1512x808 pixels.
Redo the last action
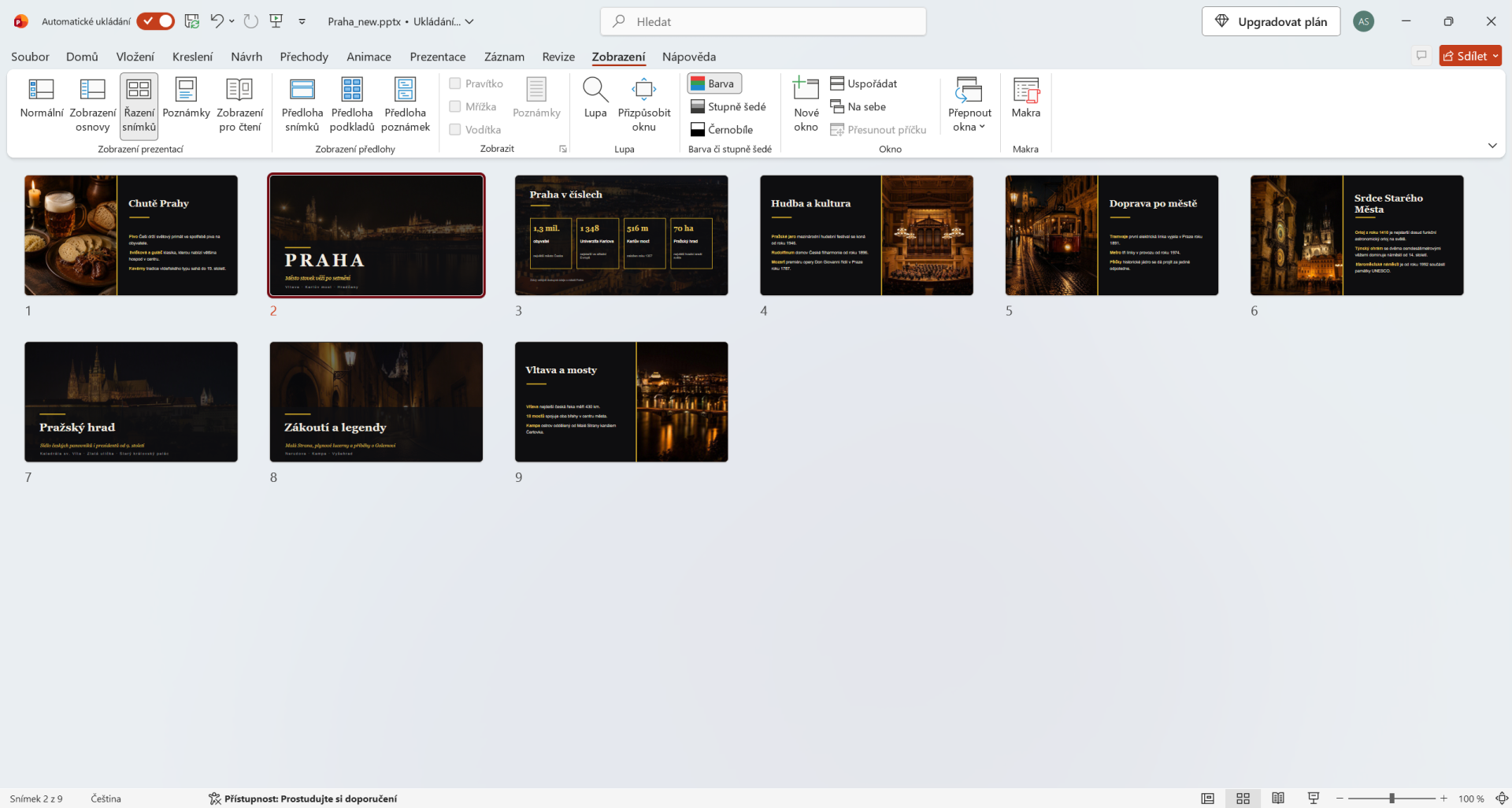pos(250,21)
